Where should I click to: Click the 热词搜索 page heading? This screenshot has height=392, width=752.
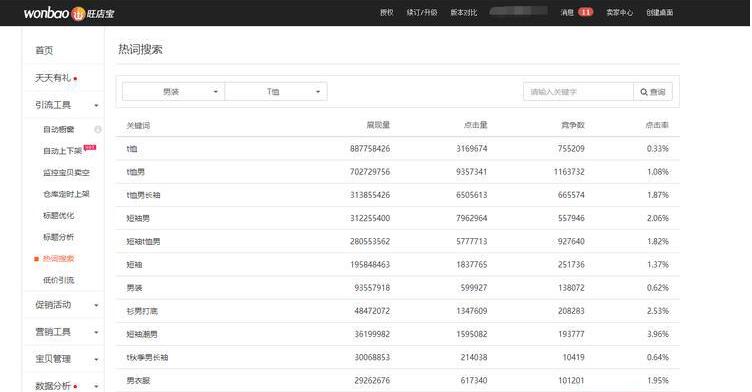pyautogui.click(x=140, y=49)
